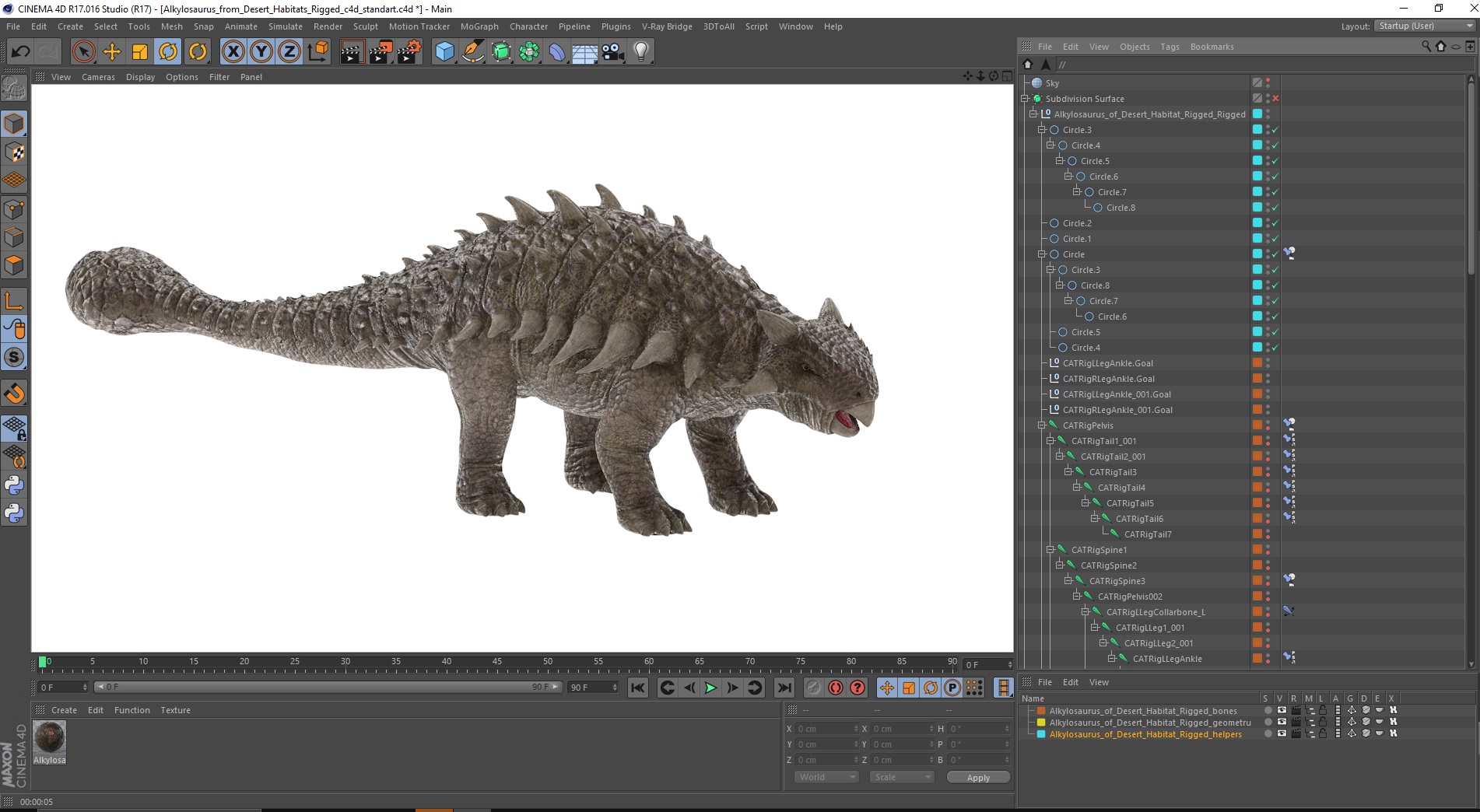Image resolution: width=1480 pixels, height=812 pixels.
Task: Switch to Points mode icon
Action: tap(14, 208)
